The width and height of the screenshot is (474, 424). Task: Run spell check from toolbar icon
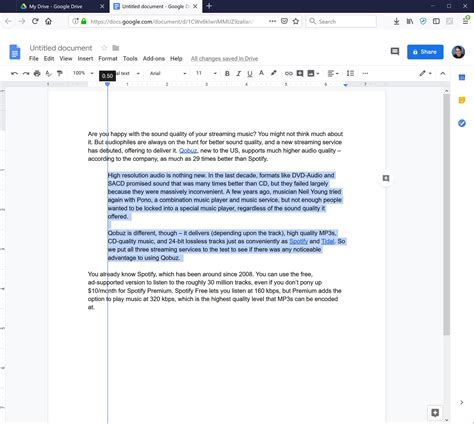pyautogui.click(x=48, y=74)
